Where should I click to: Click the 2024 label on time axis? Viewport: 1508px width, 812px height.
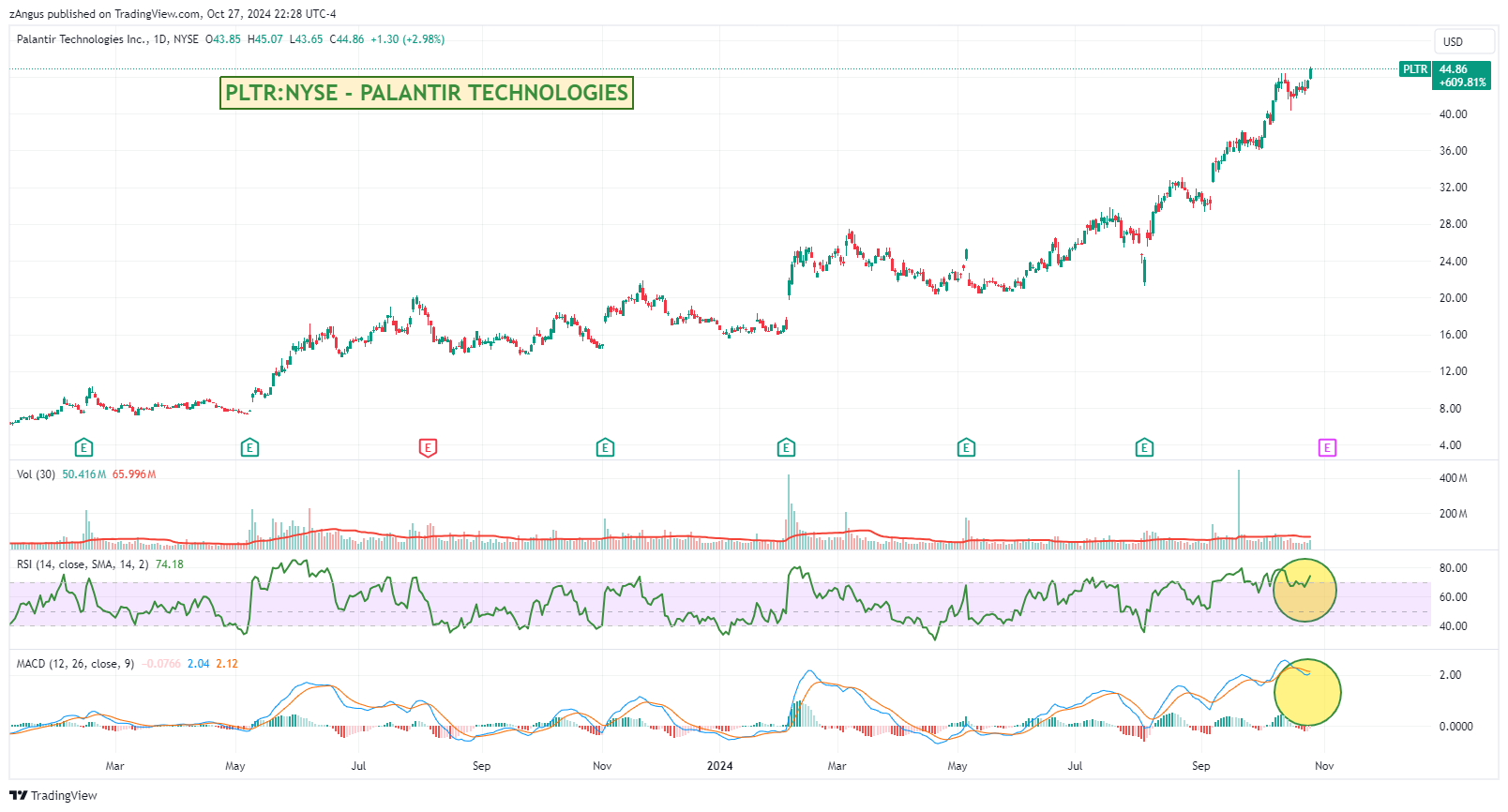[720, 766]
